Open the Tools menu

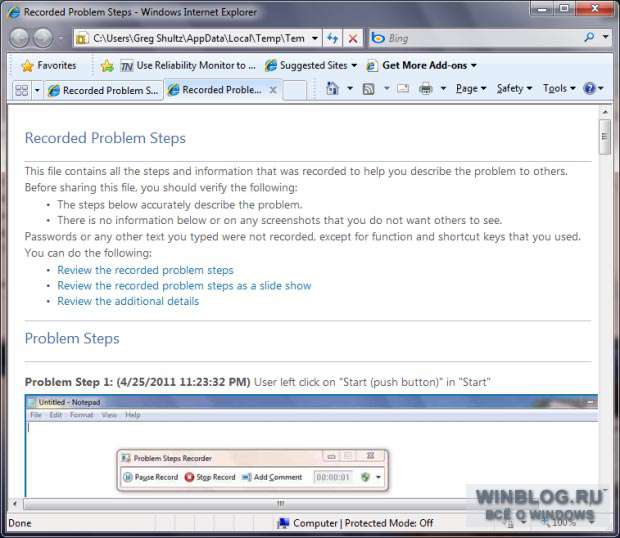pyautogui.click(x=559, y=89)
